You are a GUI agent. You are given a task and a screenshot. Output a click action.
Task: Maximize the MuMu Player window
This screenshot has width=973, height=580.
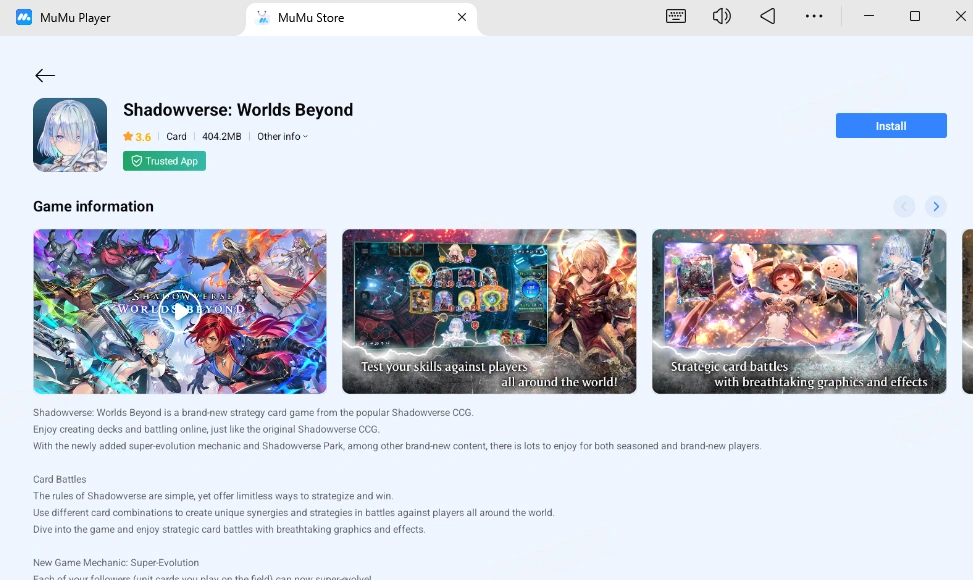915,16
